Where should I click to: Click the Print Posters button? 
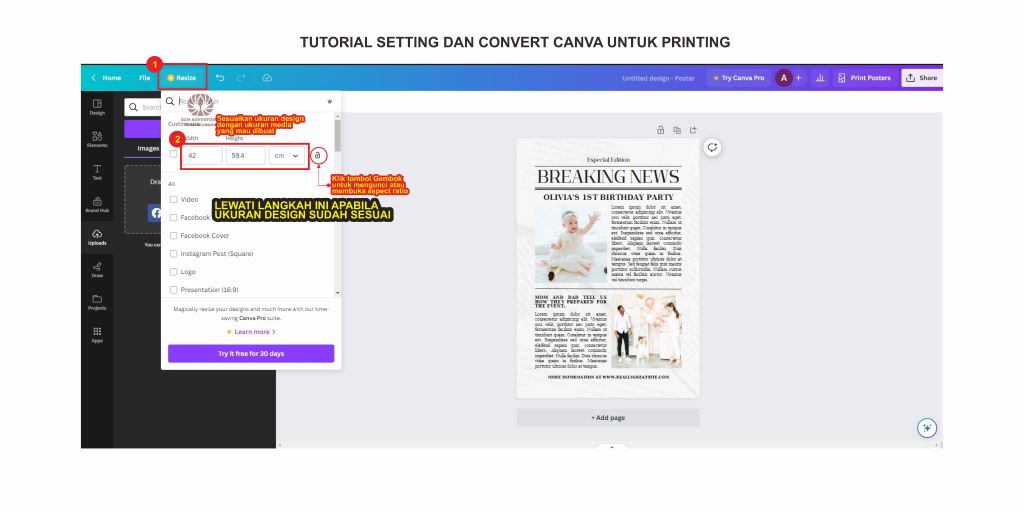click(864, 78)
